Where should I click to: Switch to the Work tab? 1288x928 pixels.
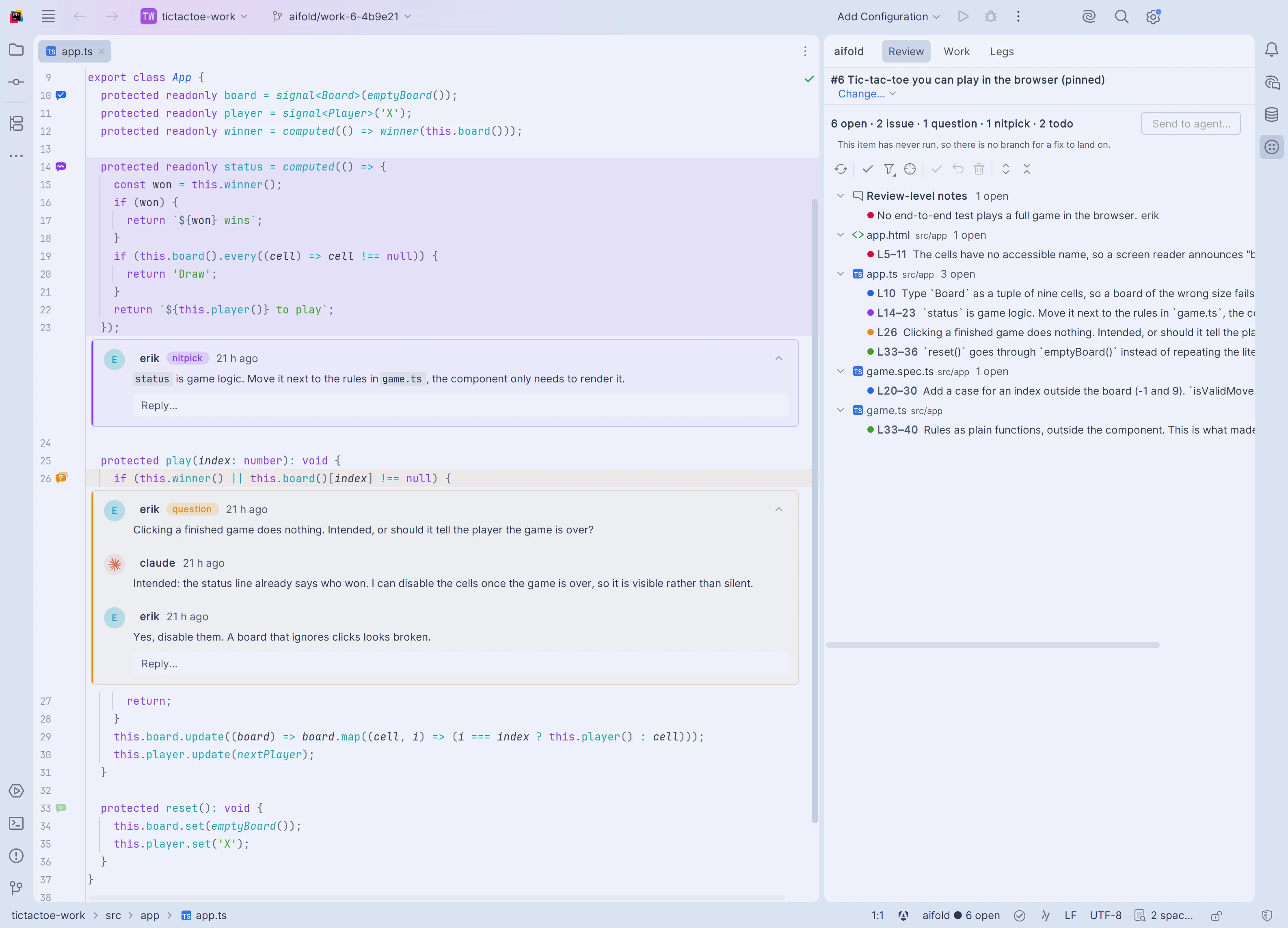[x=956, y=52]
